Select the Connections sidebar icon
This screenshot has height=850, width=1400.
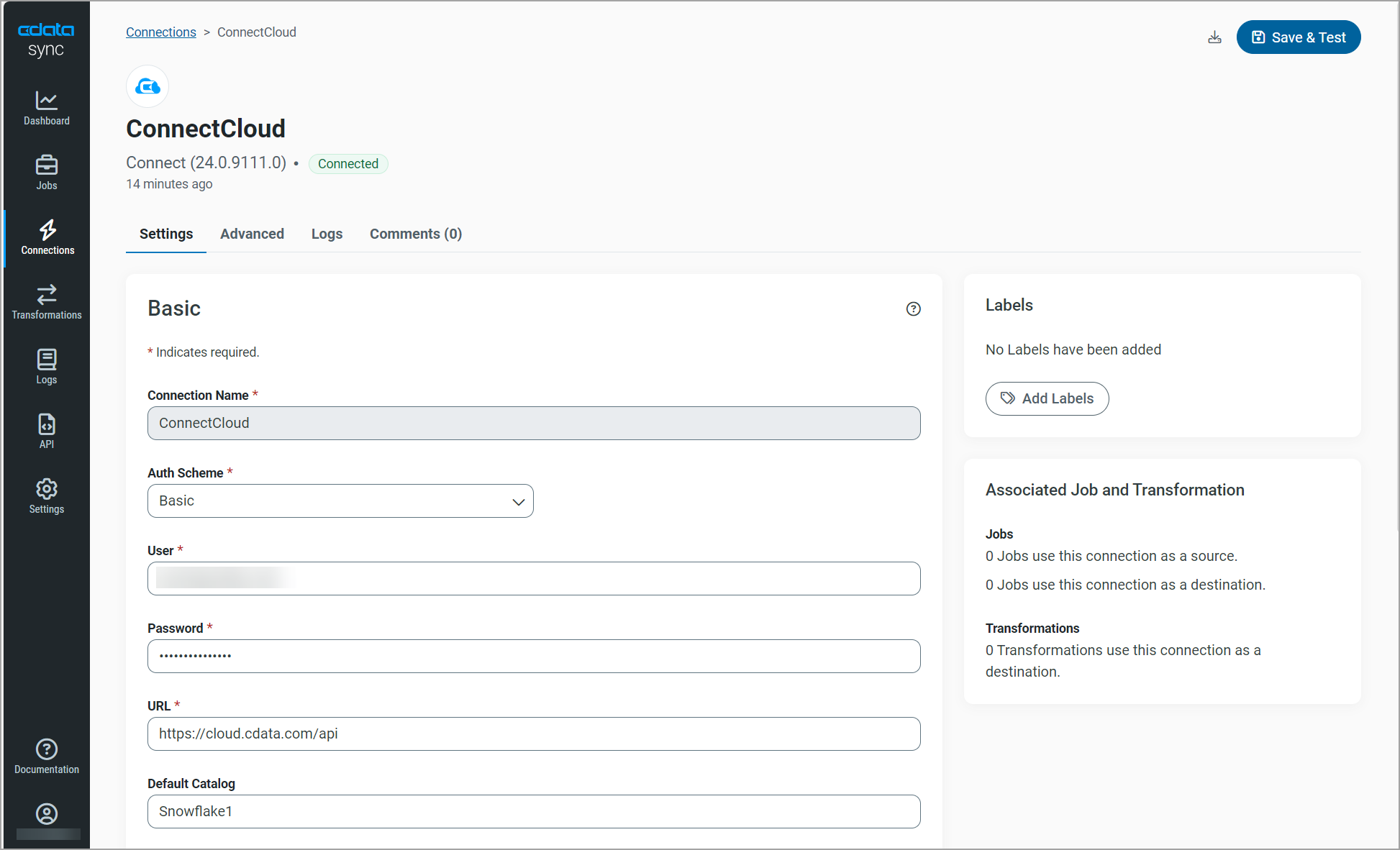(47, 237)
